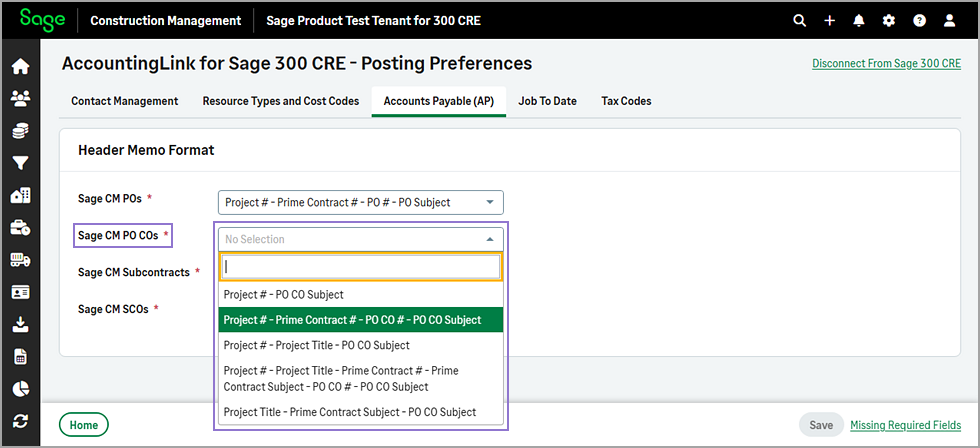Open the help question mark icon
The height and width of the screenshot is (448, 980).
(x=919, y=21)
